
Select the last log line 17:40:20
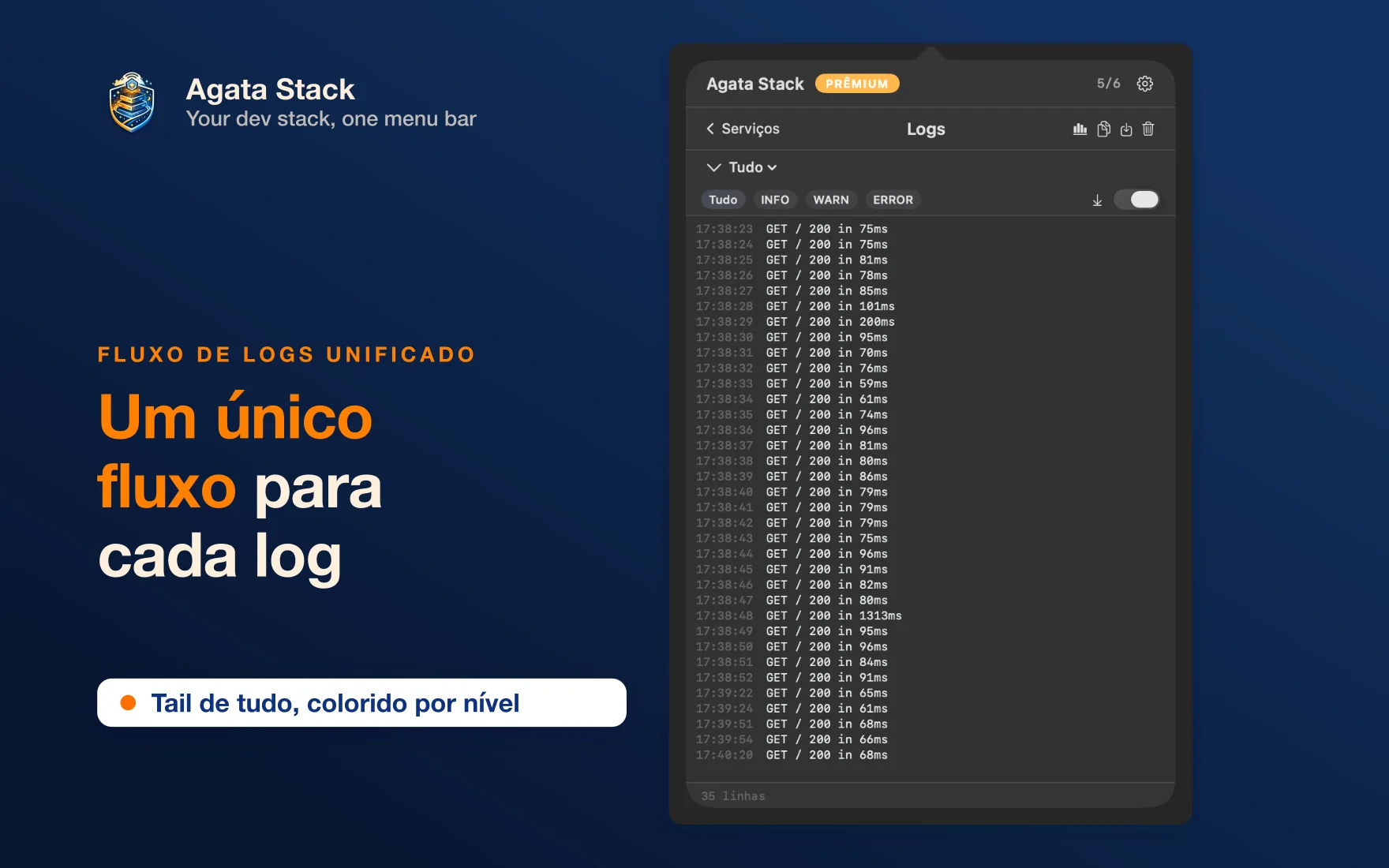792,755
